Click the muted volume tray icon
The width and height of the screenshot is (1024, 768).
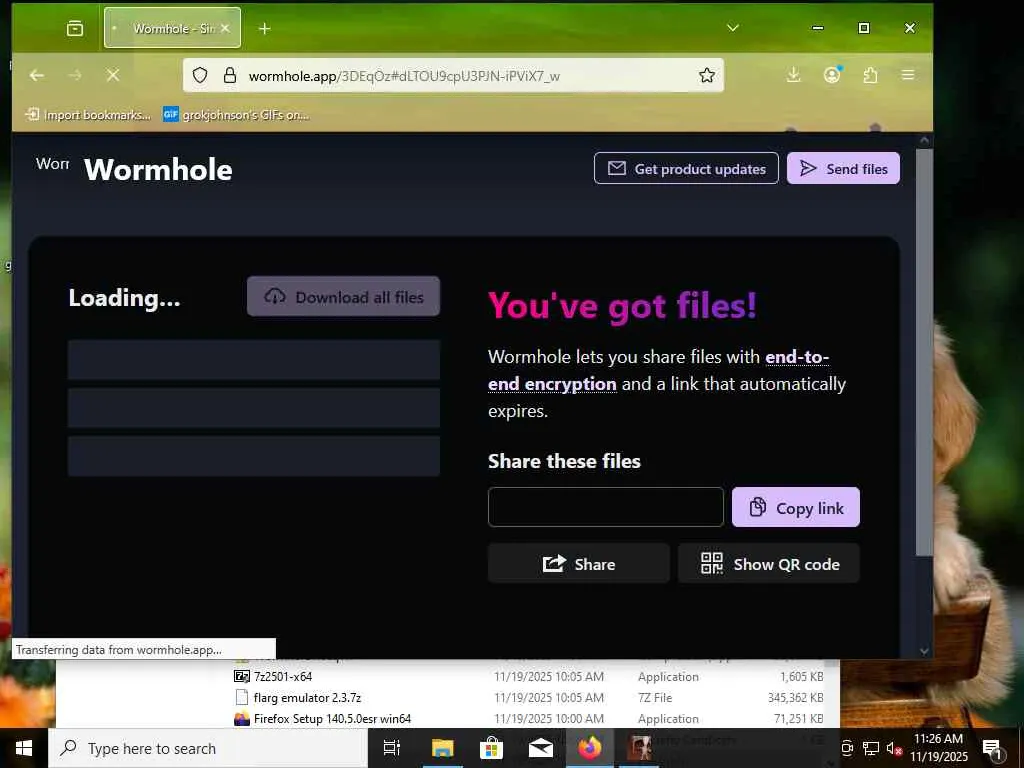click(x=894, y=748)
